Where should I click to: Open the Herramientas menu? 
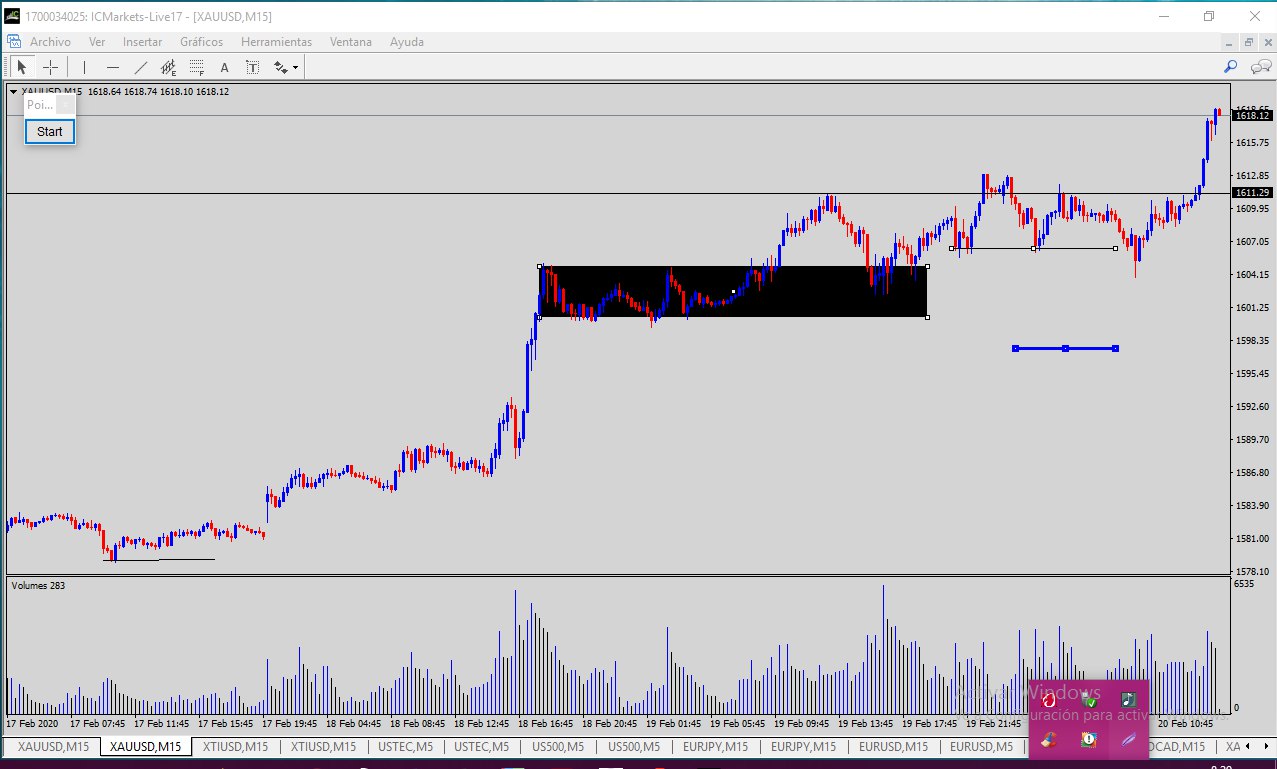coord(276,42)
